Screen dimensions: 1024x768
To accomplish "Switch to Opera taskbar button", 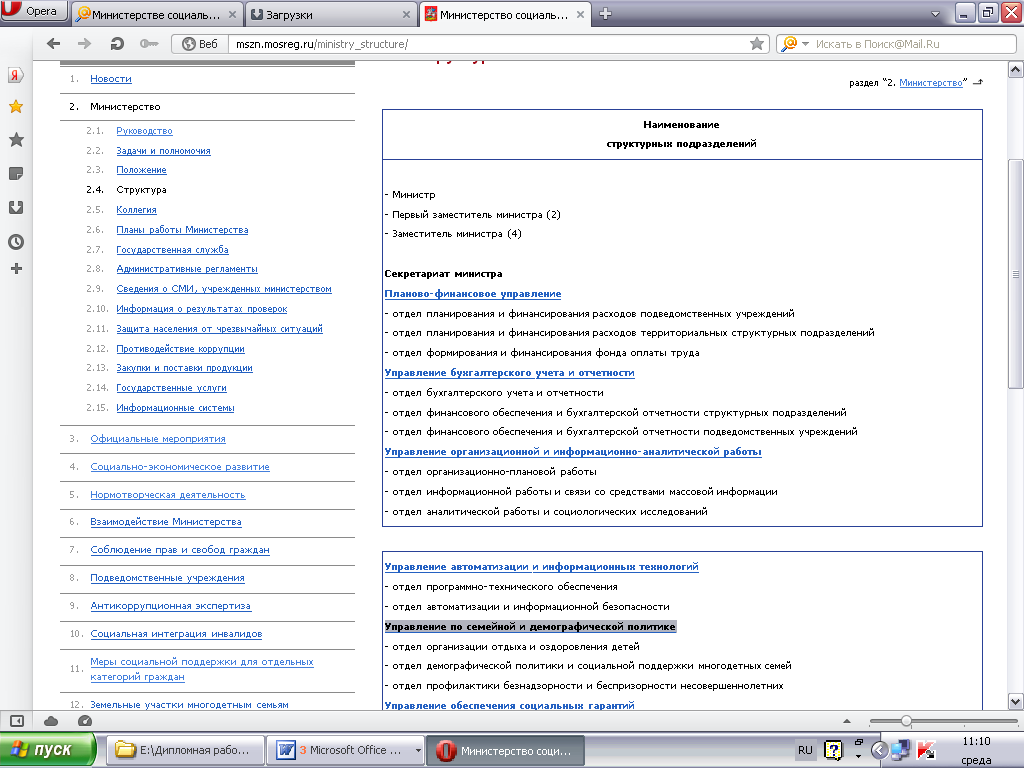I will coord(505,750).
